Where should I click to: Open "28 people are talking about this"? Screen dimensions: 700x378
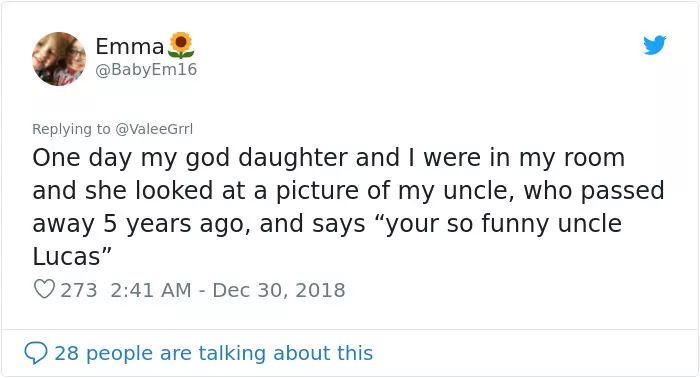213,353
